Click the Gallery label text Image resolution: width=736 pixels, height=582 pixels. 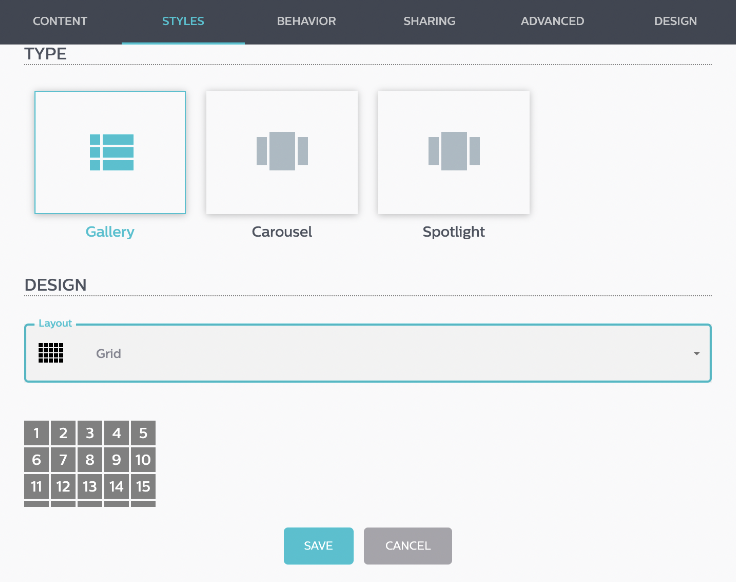click(110, 232)
